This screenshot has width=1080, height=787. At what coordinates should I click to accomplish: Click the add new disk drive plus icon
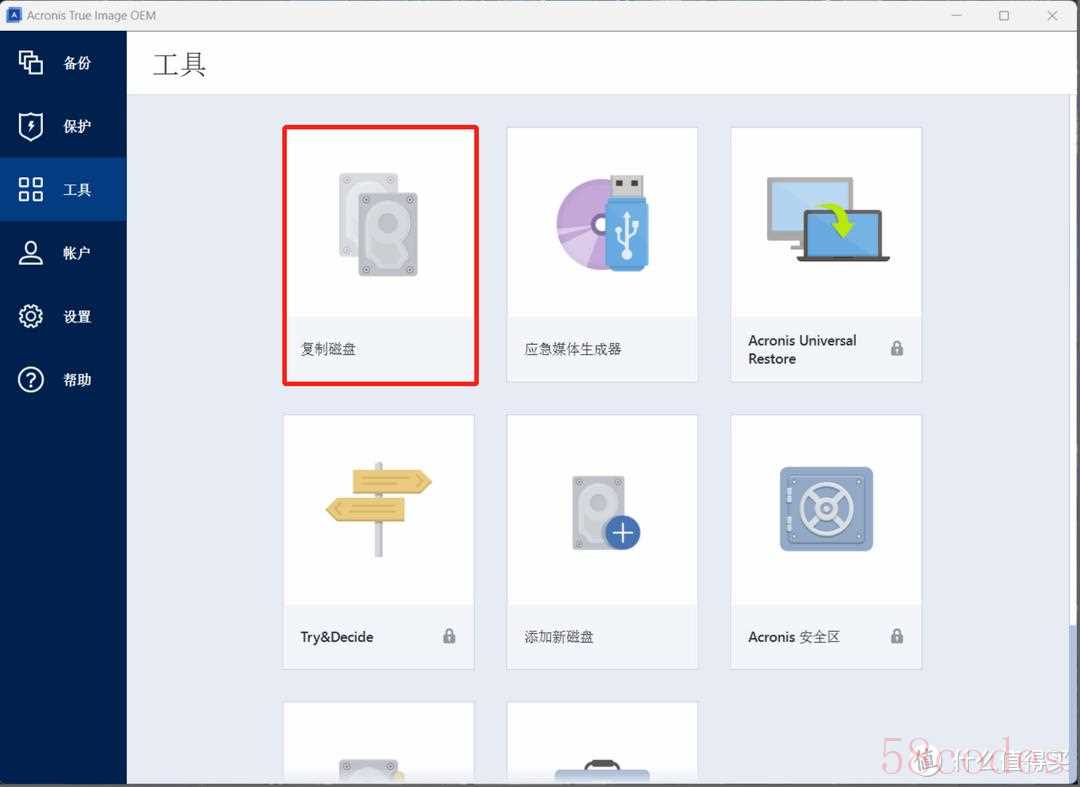pyautogui.click(x=606, y=513)
